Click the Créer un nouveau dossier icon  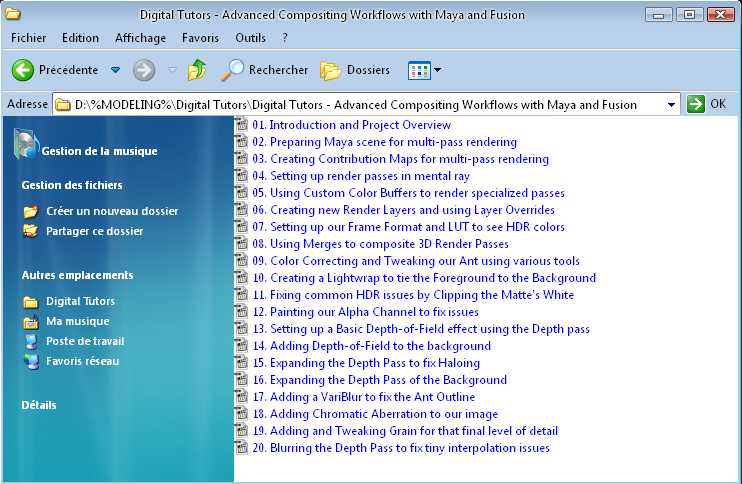(31, 211)
